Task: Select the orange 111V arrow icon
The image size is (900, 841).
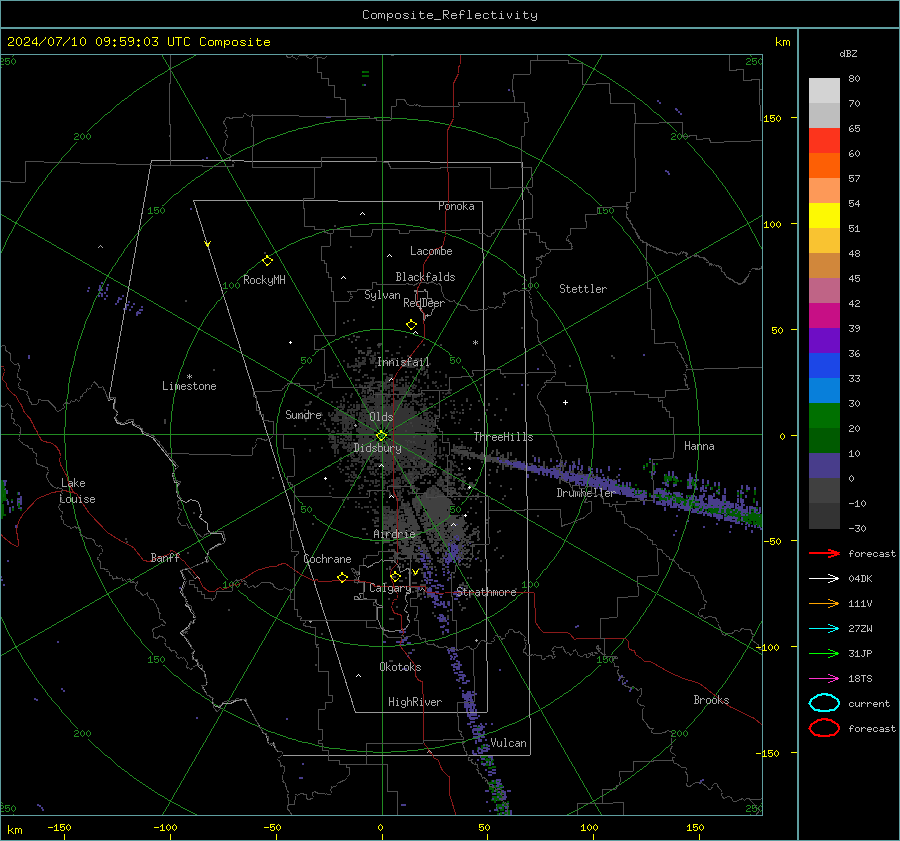Action: 824,603
